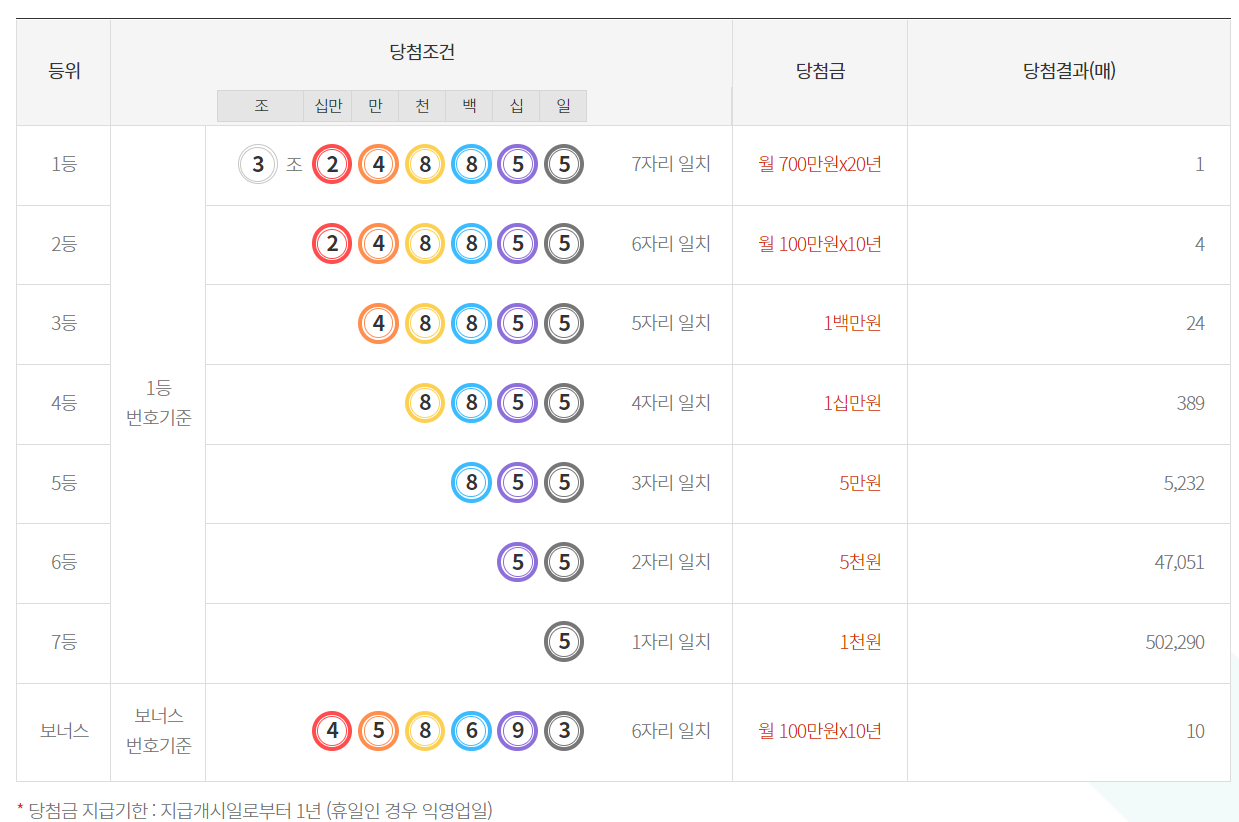Screen dimensions: 1239x822
Task: Click blue ball 8 in 5등 row
Action: 471,483
